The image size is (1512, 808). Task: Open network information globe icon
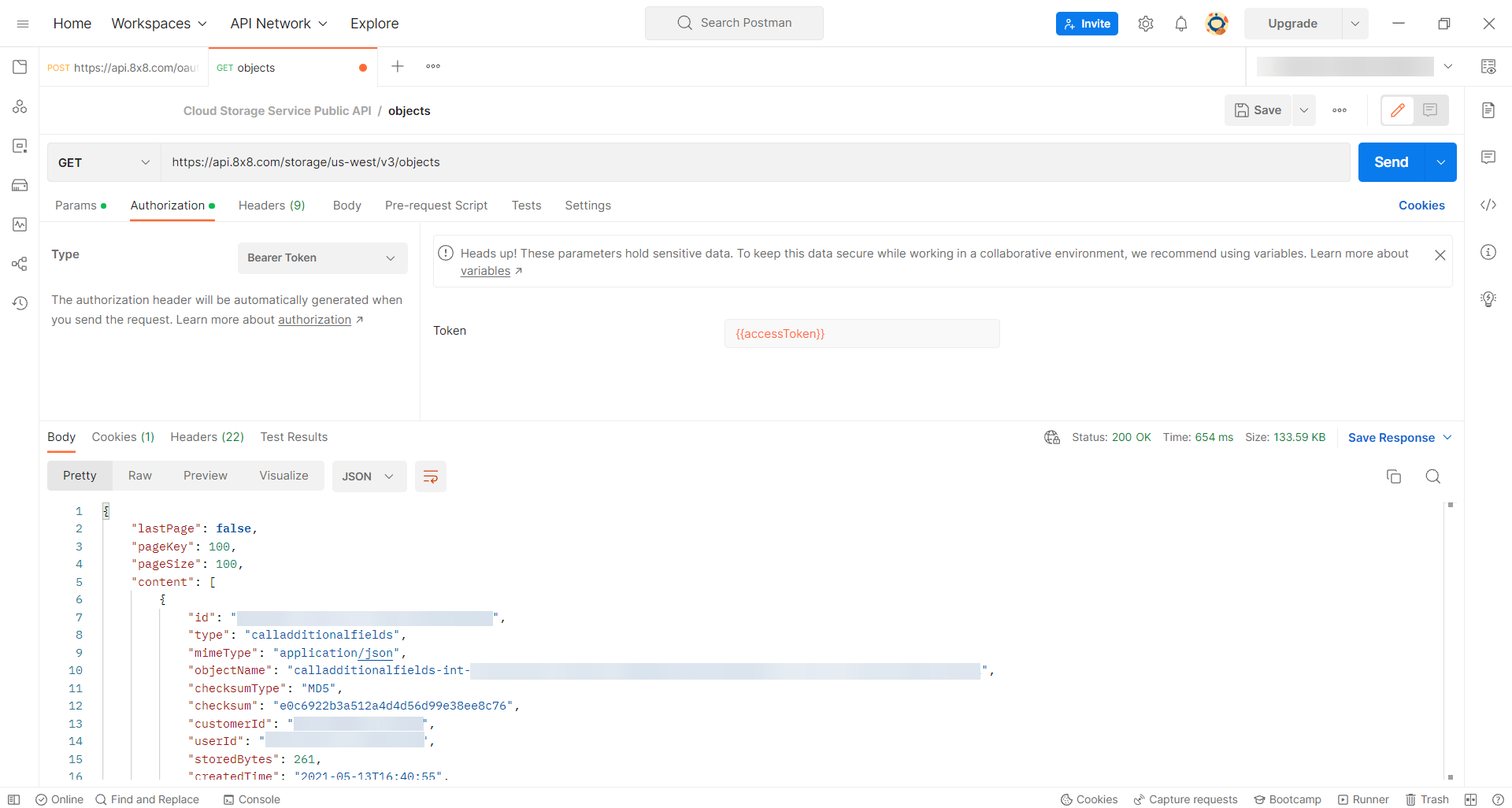pos(1052,437)
